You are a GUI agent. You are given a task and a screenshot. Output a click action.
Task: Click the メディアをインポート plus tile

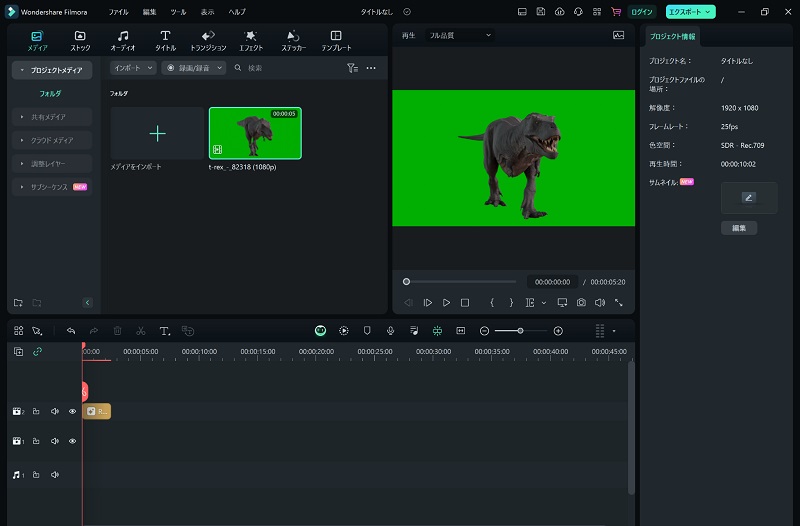(x=157, y=134)
